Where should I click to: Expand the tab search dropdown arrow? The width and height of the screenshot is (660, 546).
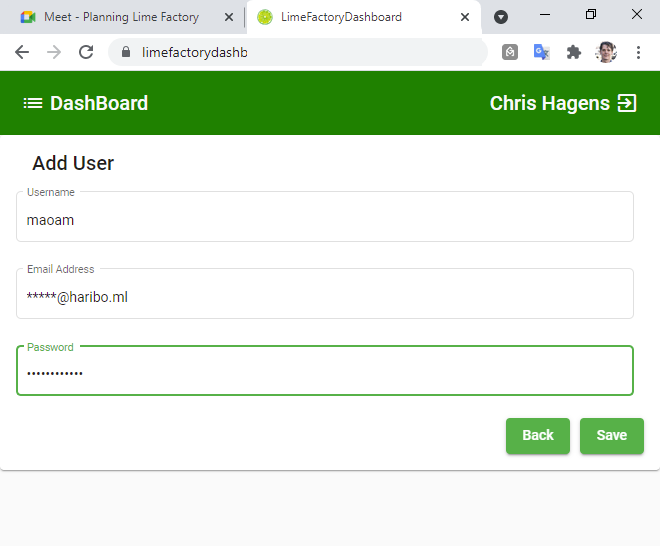(501, 17)
